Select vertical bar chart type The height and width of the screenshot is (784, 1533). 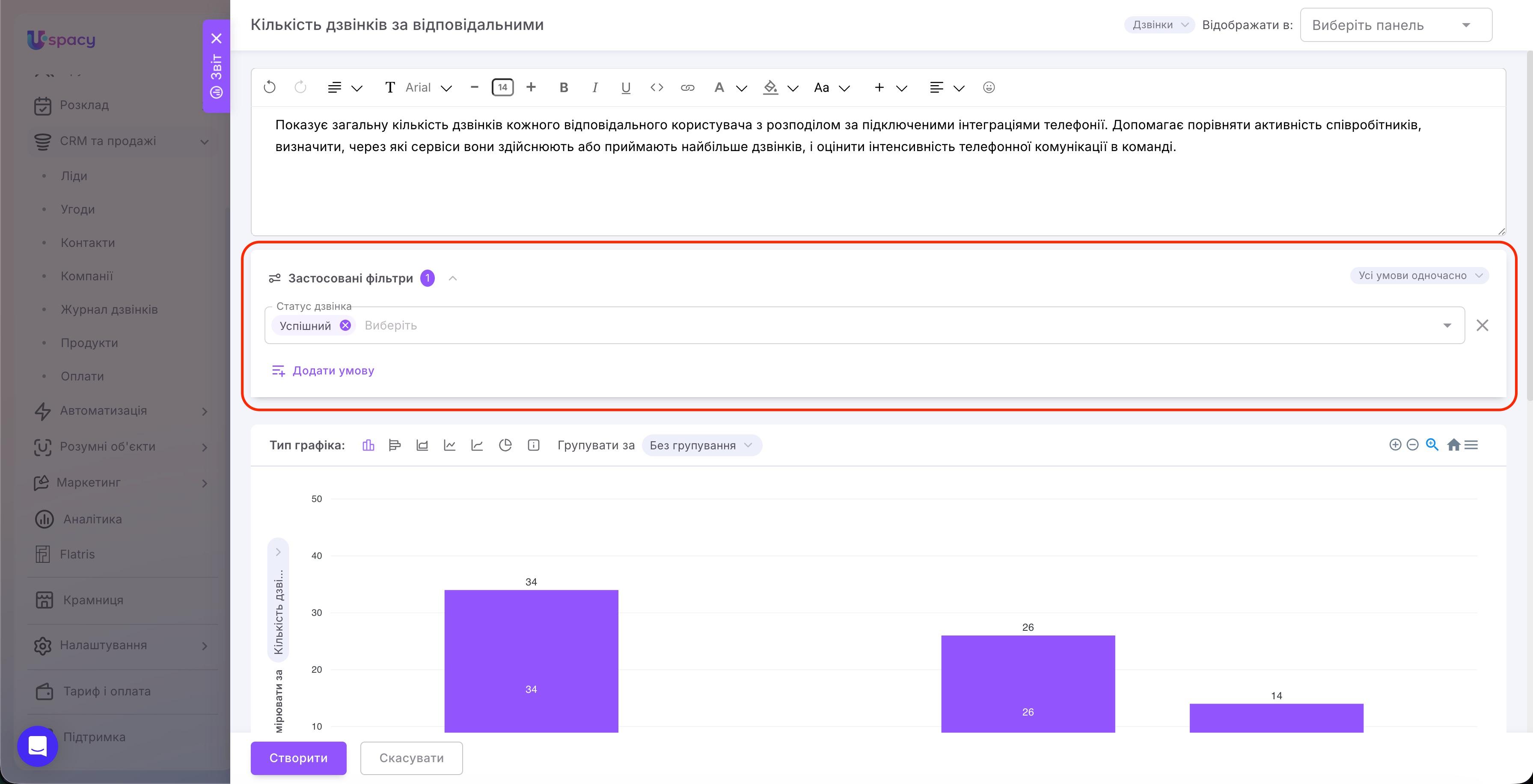click(368, 445)
